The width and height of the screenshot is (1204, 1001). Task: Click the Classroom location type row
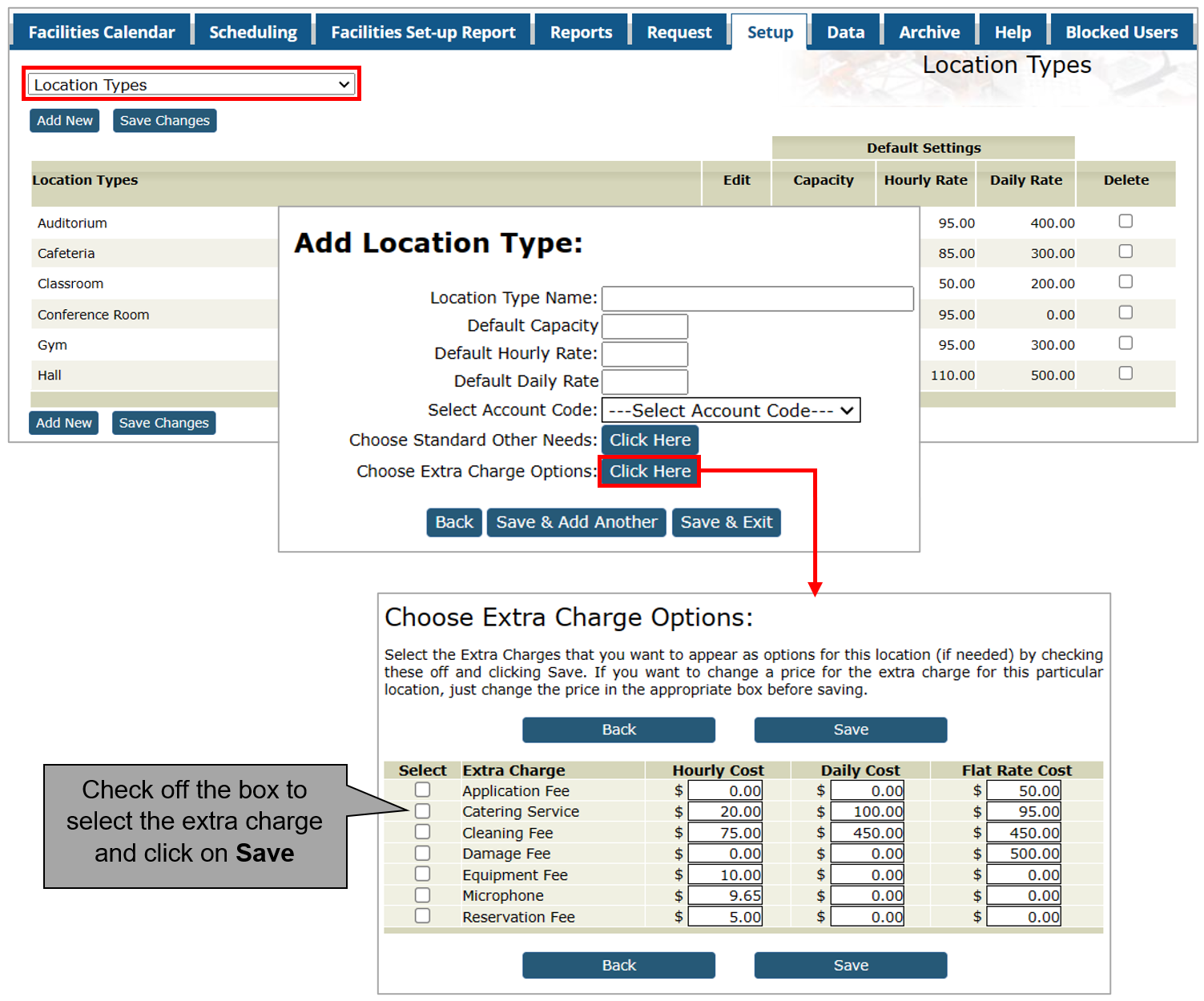(70, 284)
